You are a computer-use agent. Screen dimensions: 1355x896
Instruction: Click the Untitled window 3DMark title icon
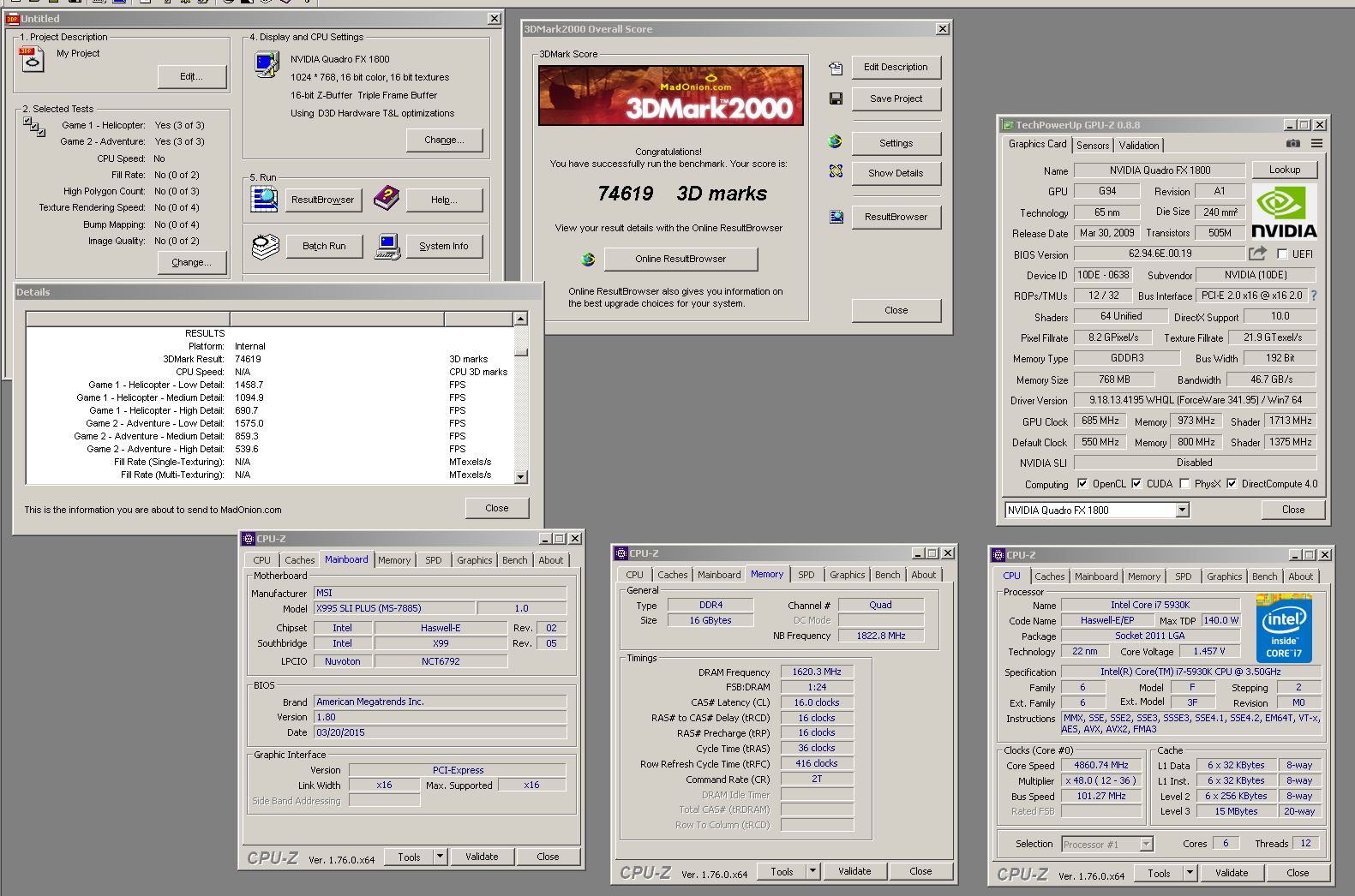[x=12, y=19]
